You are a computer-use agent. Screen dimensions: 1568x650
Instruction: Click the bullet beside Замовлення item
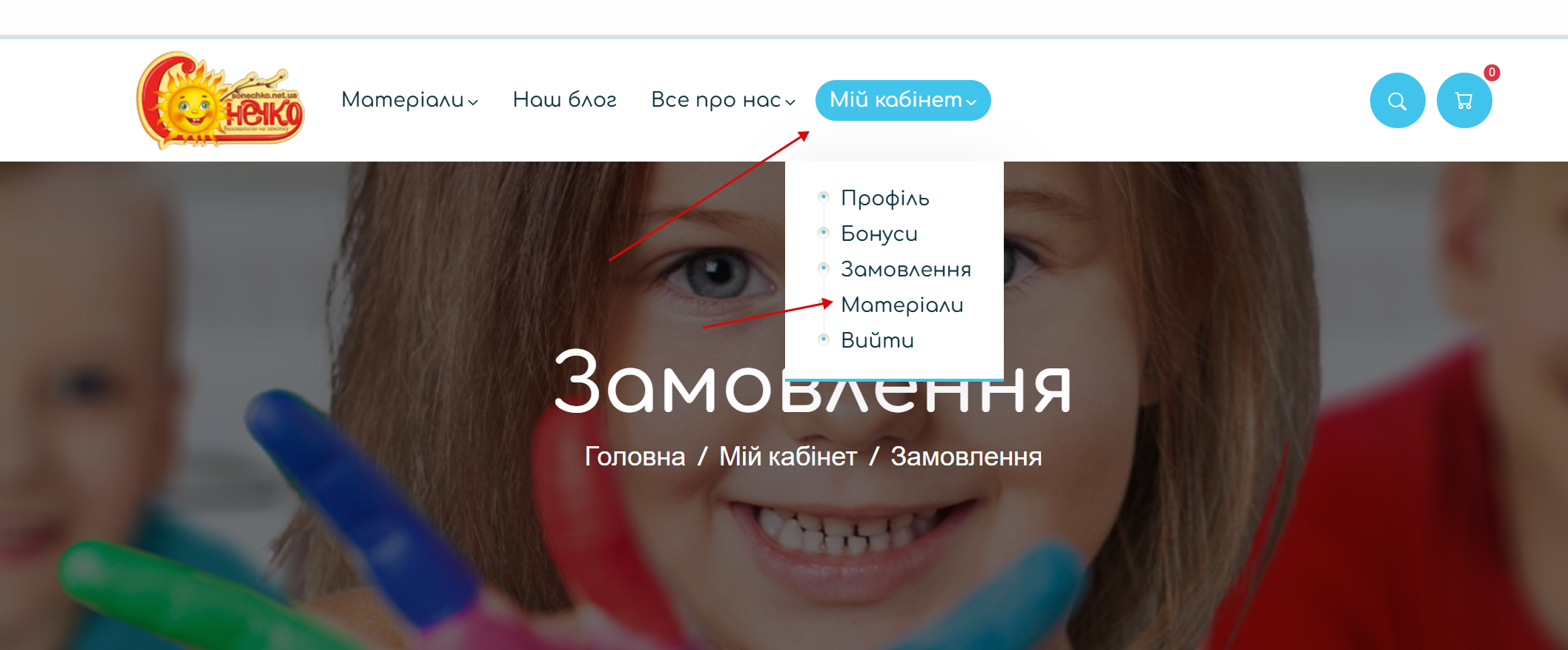pos(824,268)
